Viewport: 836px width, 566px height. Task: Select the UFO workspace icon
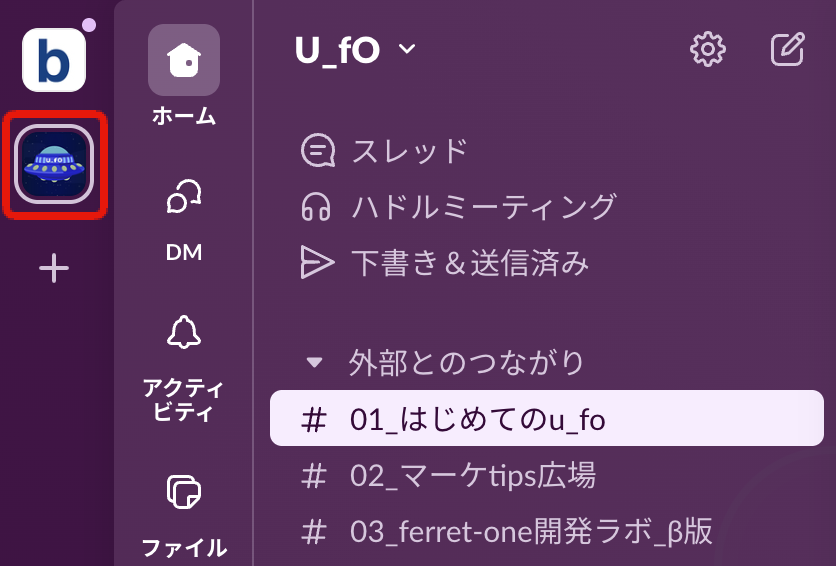[57, 165]
